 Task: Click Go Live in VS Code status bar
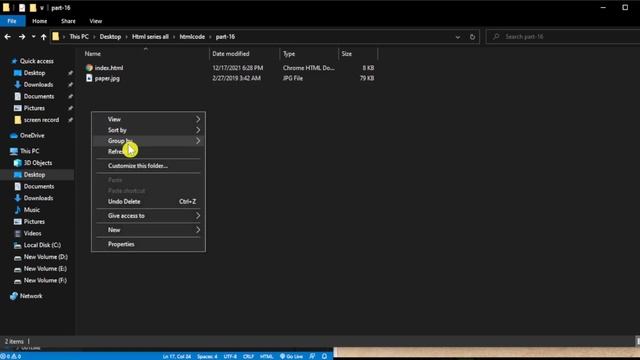[x=291, y=356]
